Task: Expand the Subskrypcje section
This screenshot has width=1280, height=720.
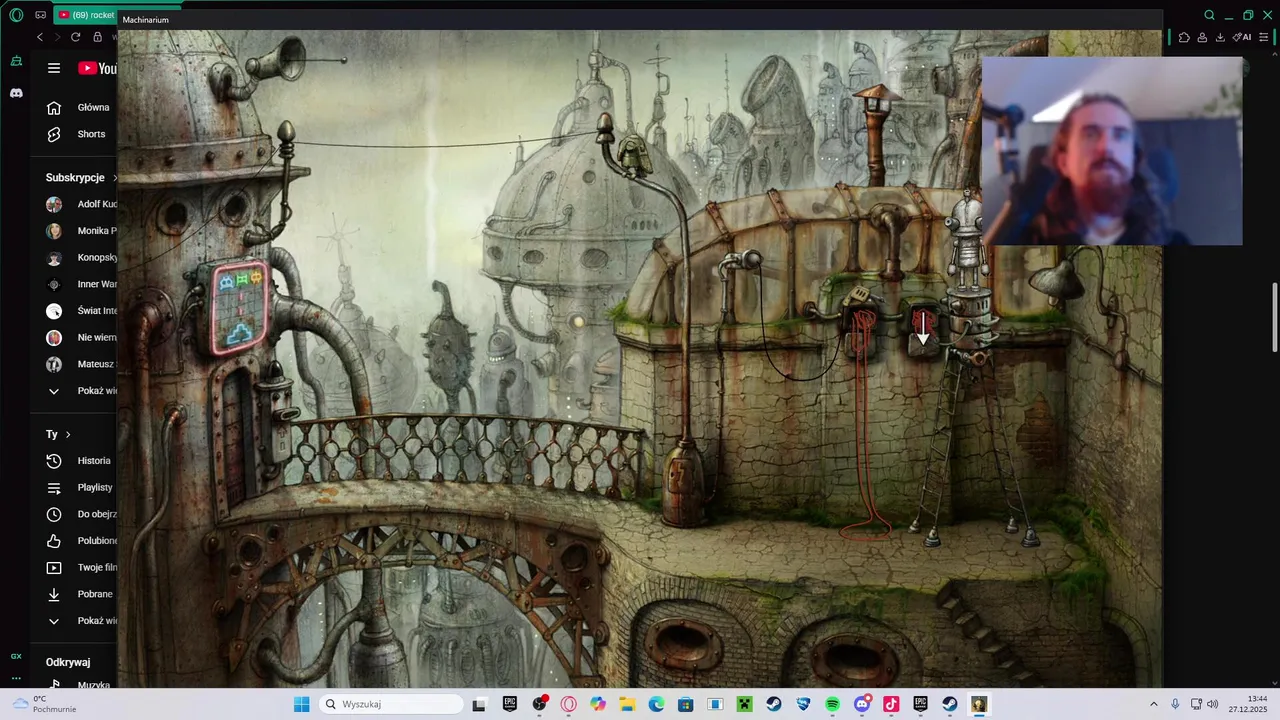Action: tap(81, 177)
